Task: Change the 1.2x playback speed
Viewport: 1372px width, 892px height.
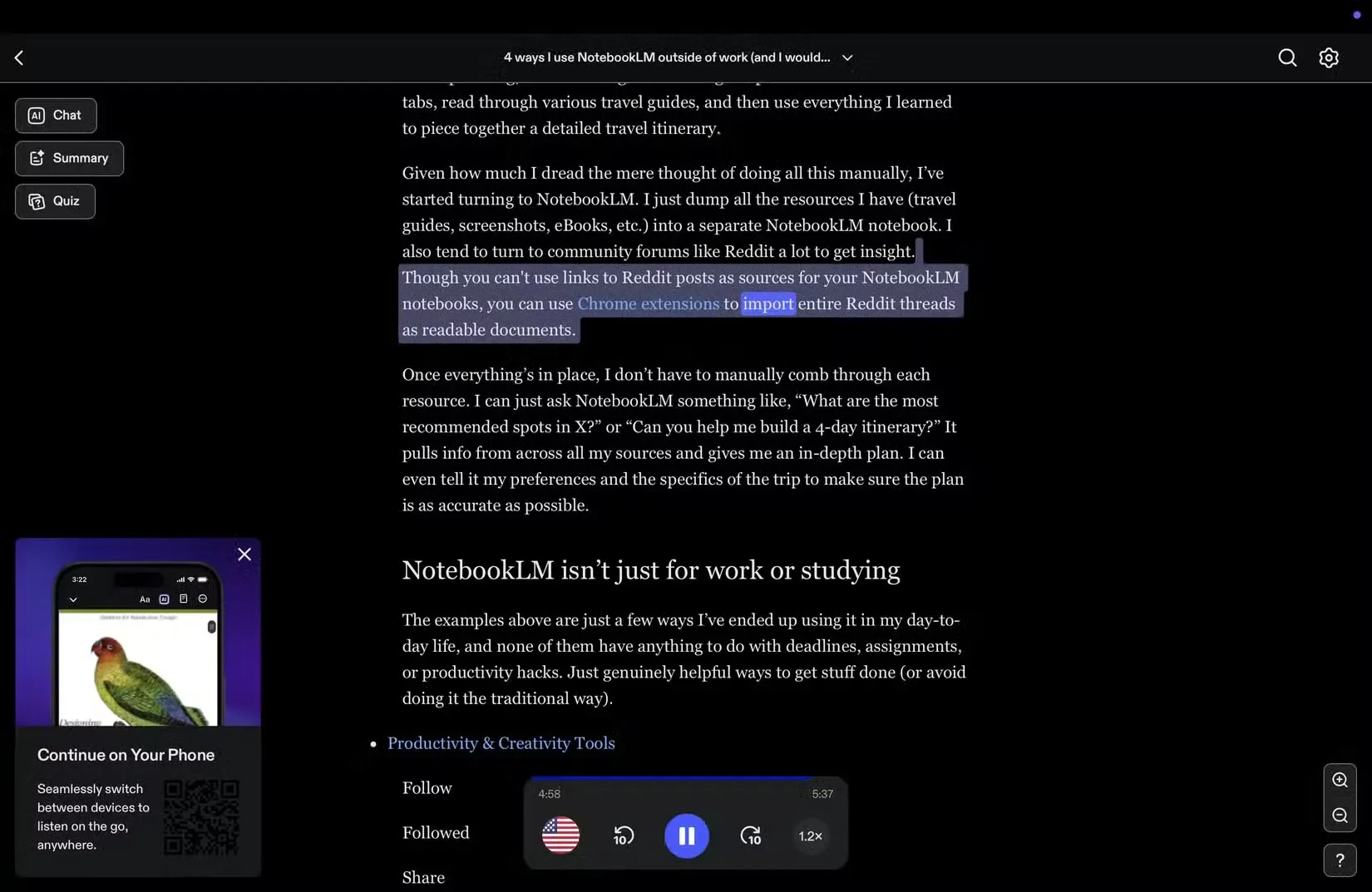Action: click(x=810, y=836)
